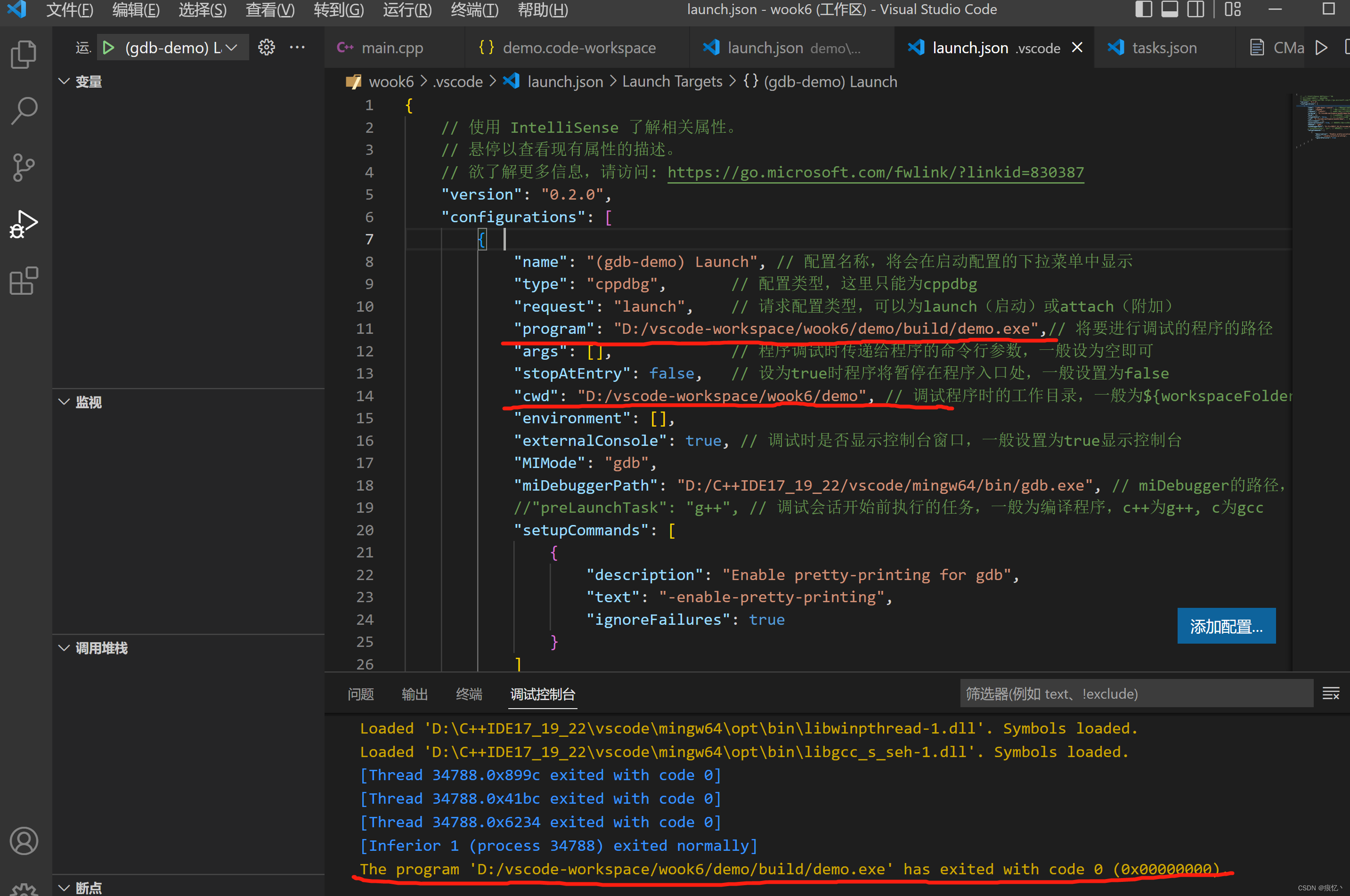Click the 添加配置... button
1350x896 pixels.
1226,626
